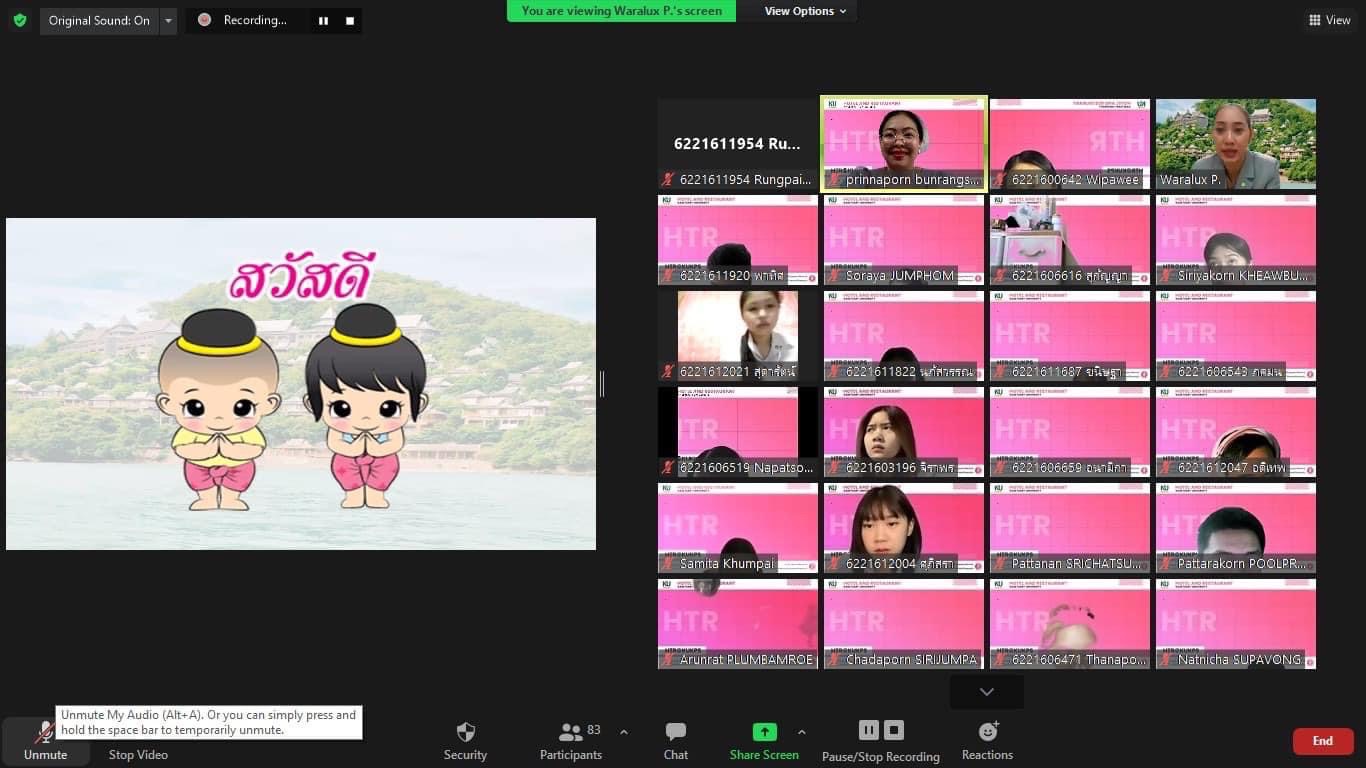
Task: Select 6221611920 participant video tile
Action: click(738, 240)
